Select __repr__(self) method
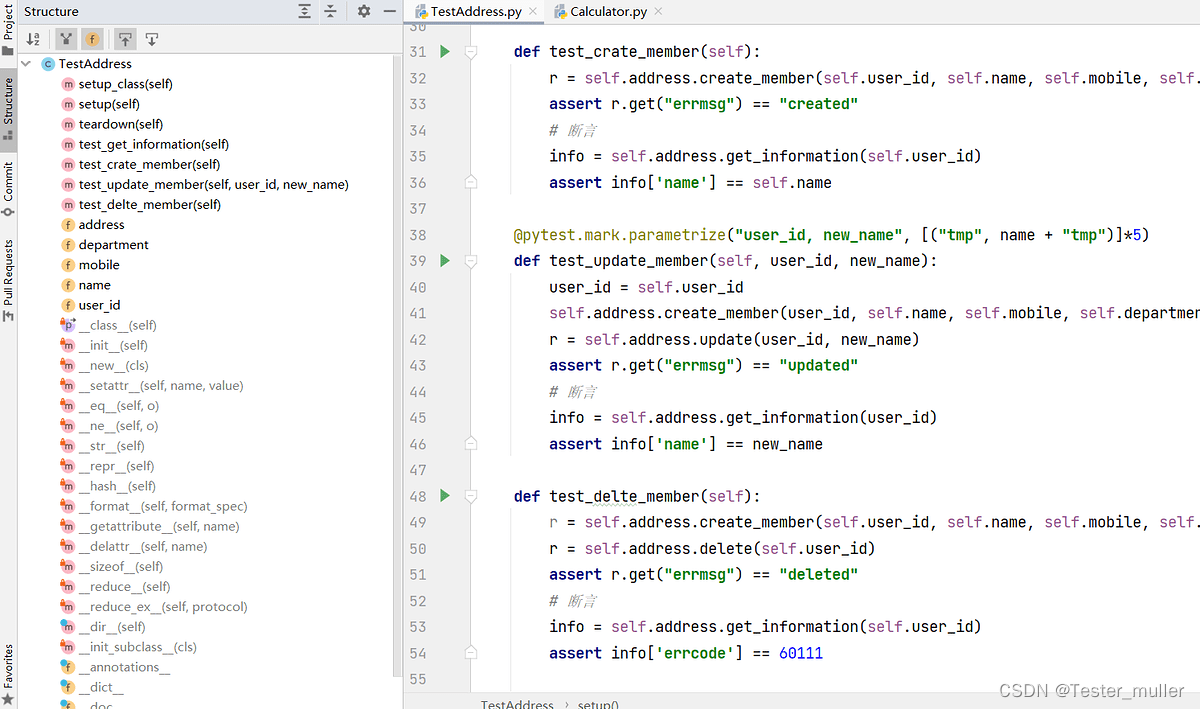 coord(116,465)
